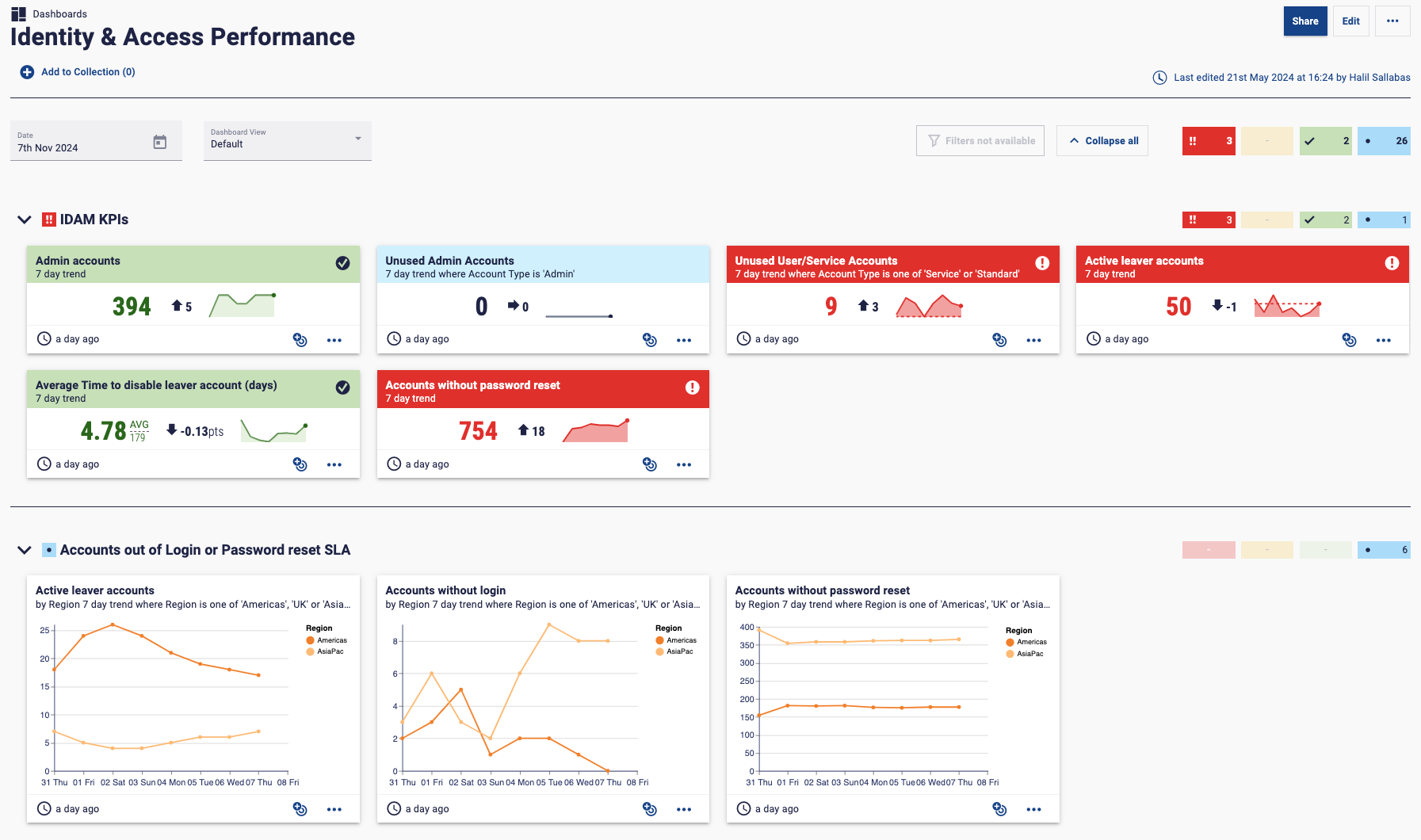
Task: Open the Dashboard View dropdown
Action: coord(287,140)
